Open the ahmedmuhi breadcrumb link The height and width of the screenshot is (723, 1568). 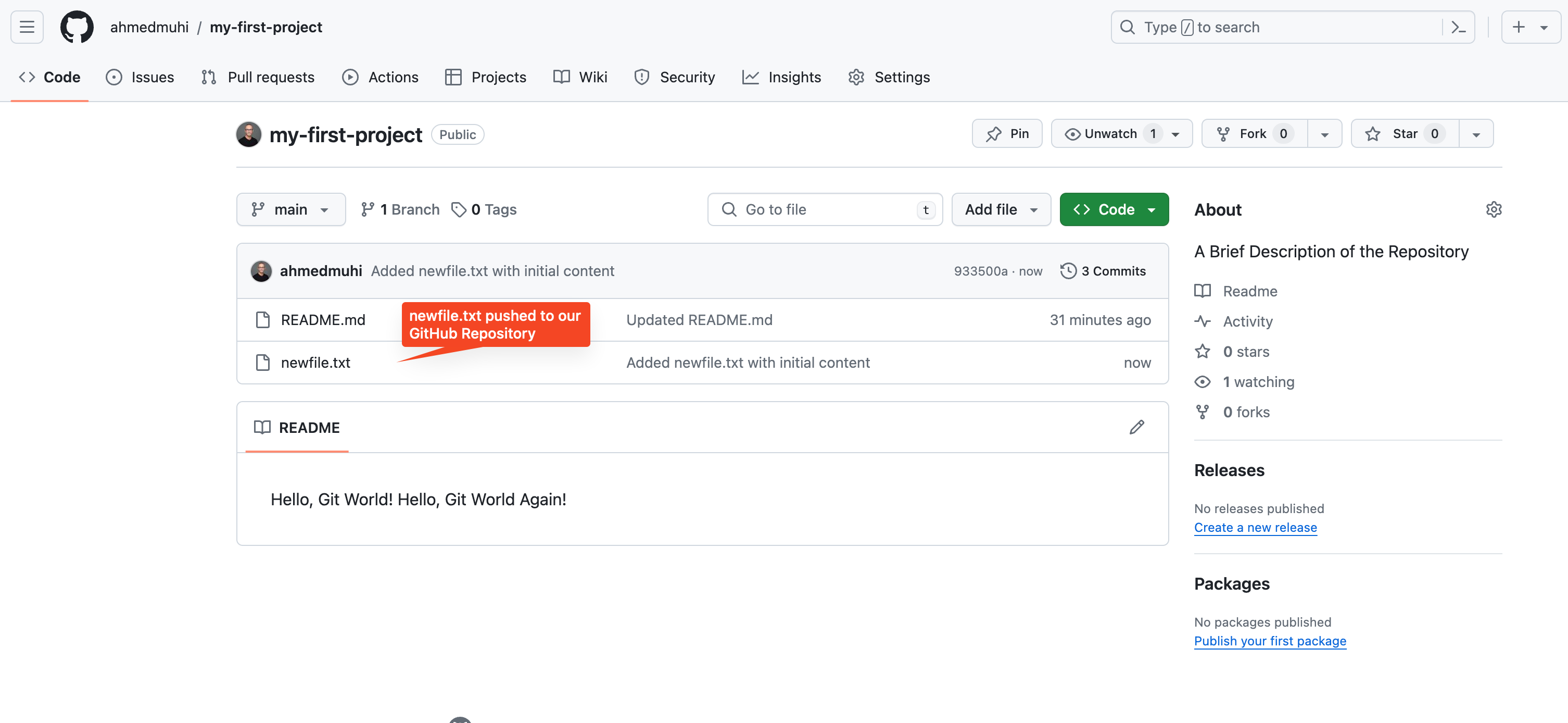click(149, 27)
